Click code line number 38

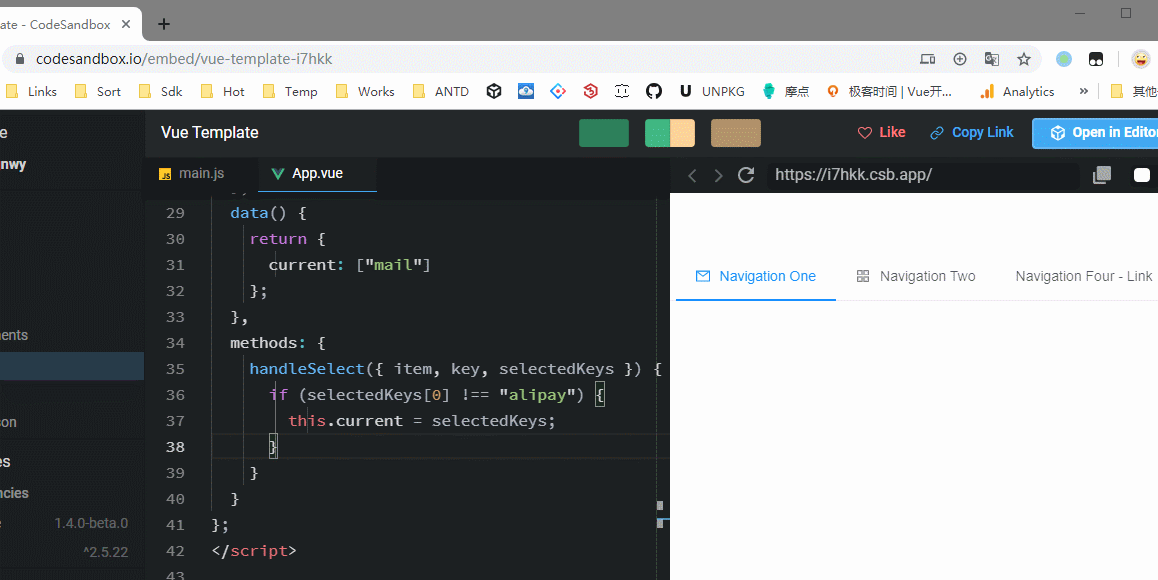[x=175, y=447]
